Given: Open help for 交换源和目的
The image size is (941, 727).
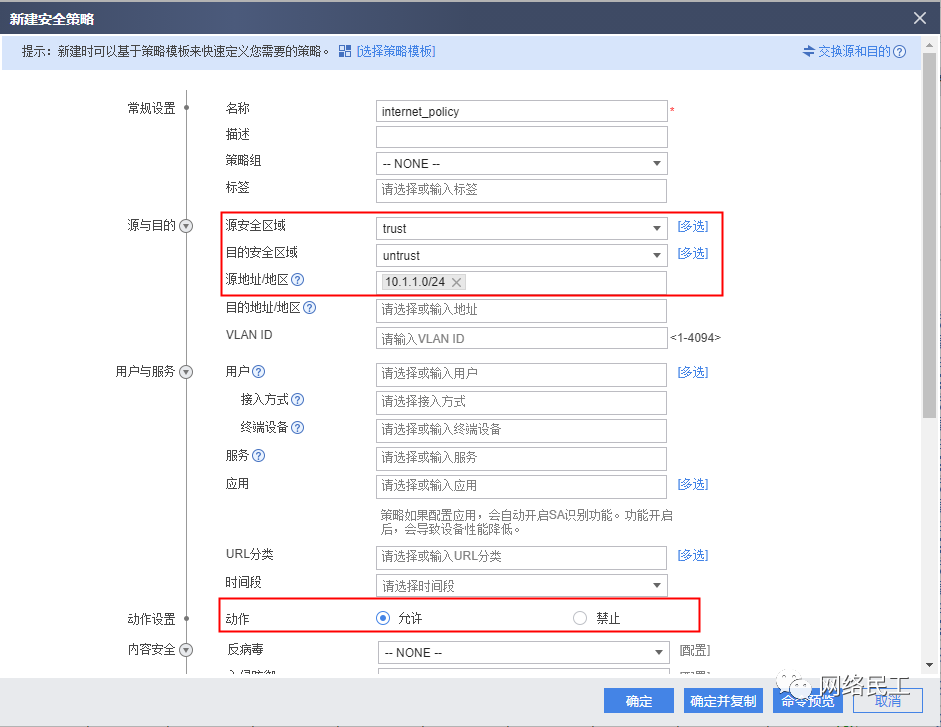Looking at the screenshot, I should pyautogui.click(x=899, y=52).
